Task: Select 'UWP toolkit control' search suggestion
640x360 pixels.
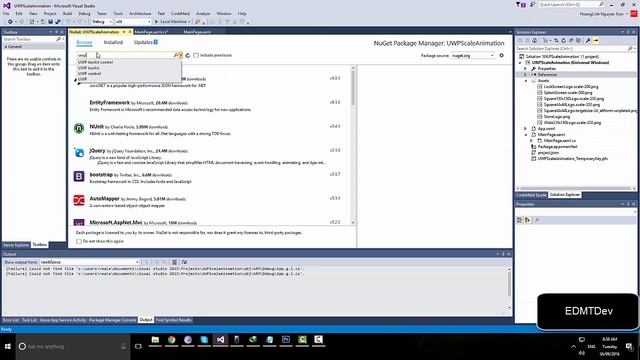Action: click(x=96, y=62)
